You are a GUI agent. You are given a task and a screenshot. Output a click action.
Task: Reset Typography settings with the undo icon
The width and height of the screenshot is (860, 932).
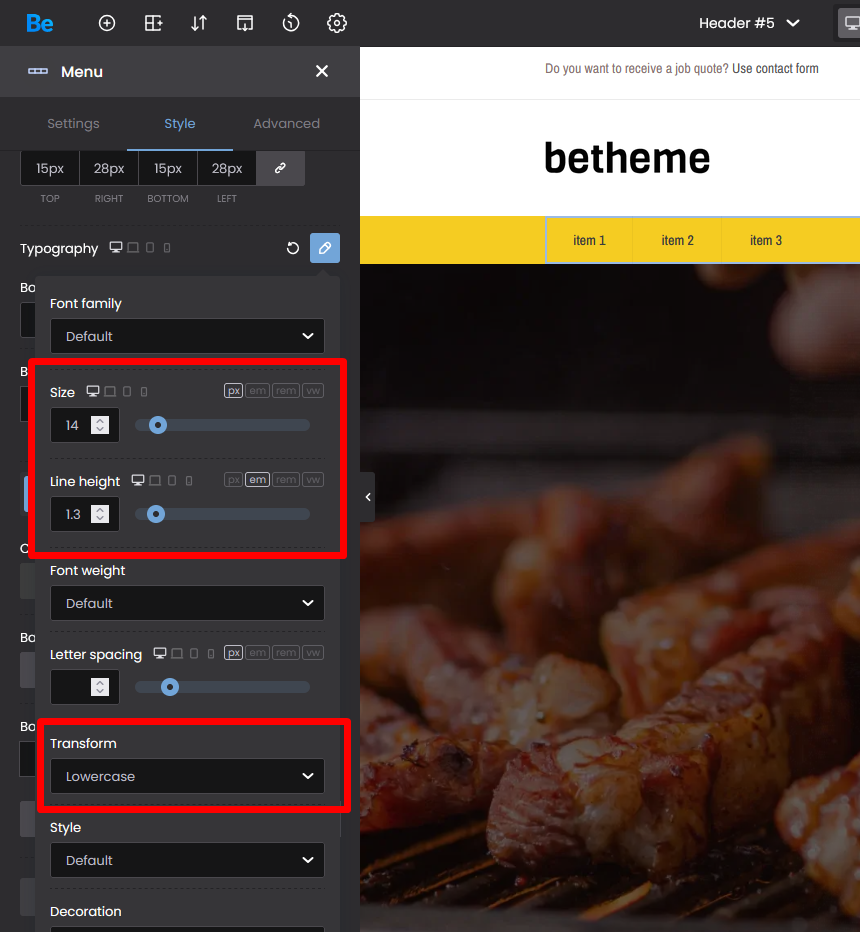[293, 248]
